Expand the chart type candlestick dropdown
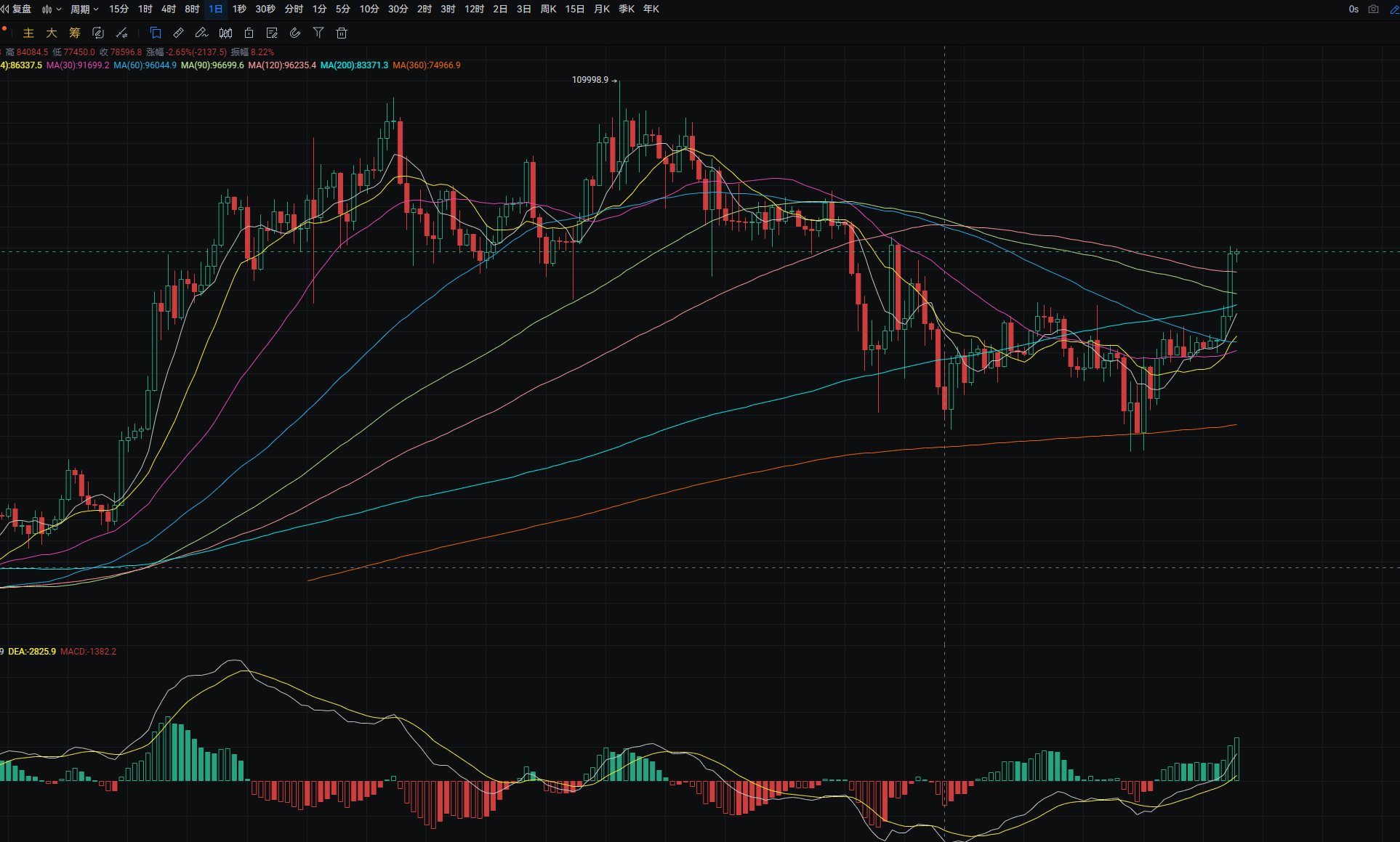The height and width of the screenshot is (842, 1400). click(52, 9)
